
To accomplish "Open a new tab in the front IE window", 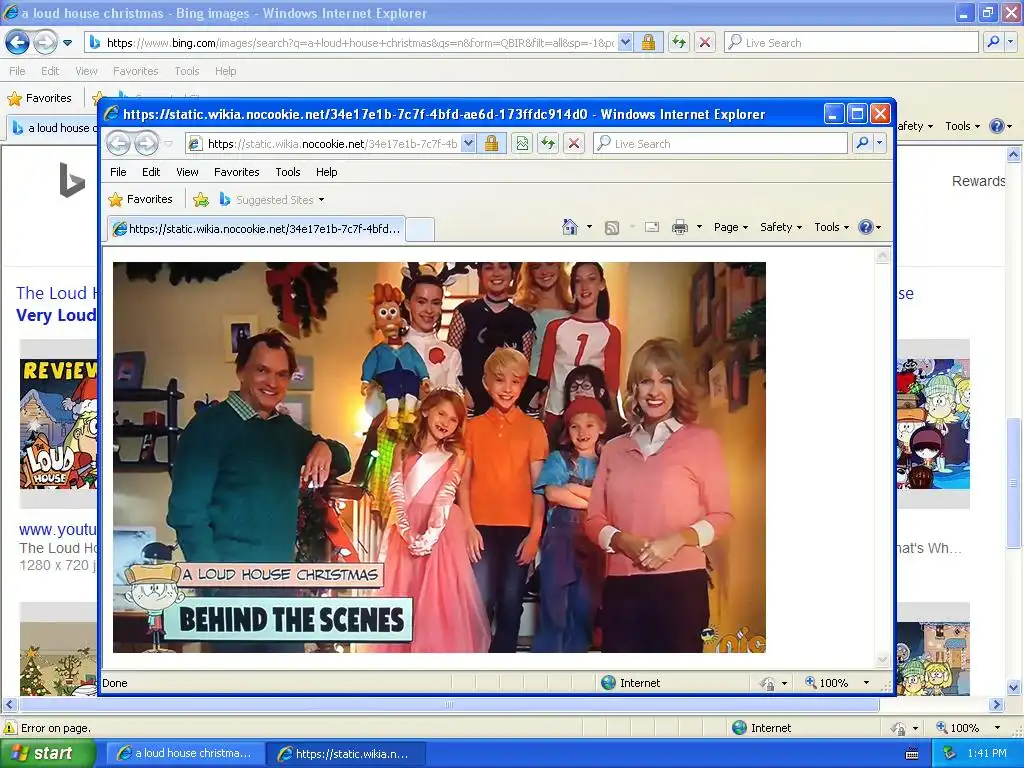I will (x=421, y=229).
